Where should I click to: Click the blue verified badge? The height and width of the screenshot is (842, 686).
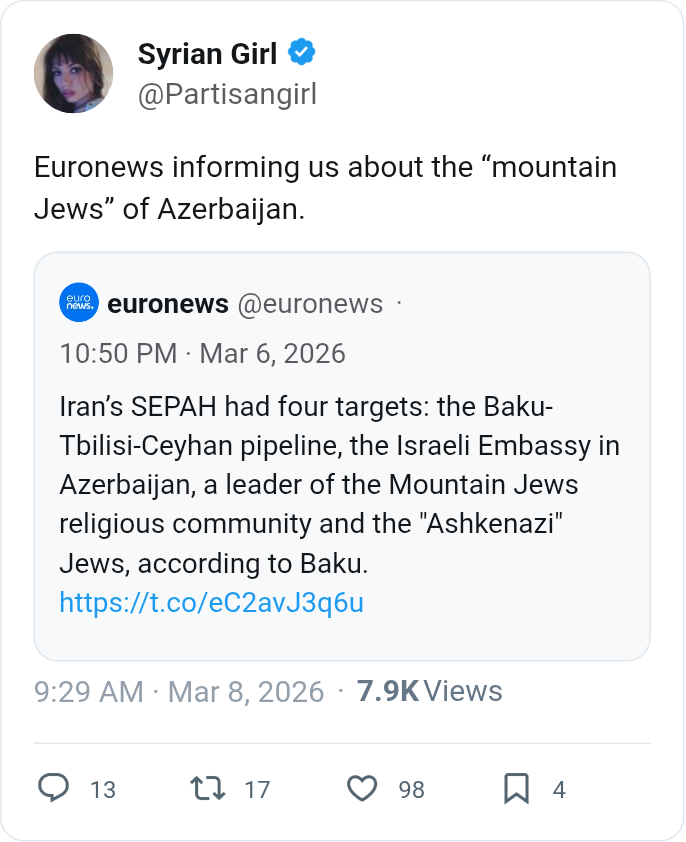[302, 52]
